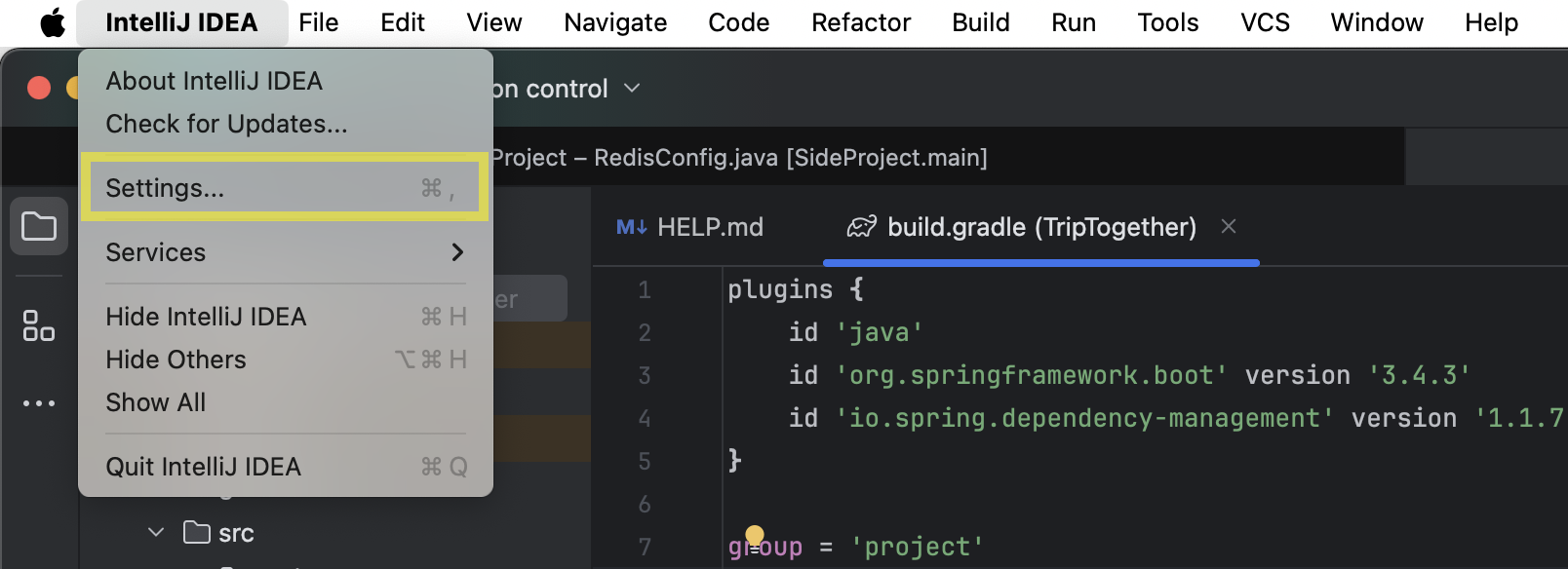The height and width of the screenshot is (569, 1568).
Task: Click the More tool windows ellipsis
Action: click(x=39, y=403)
